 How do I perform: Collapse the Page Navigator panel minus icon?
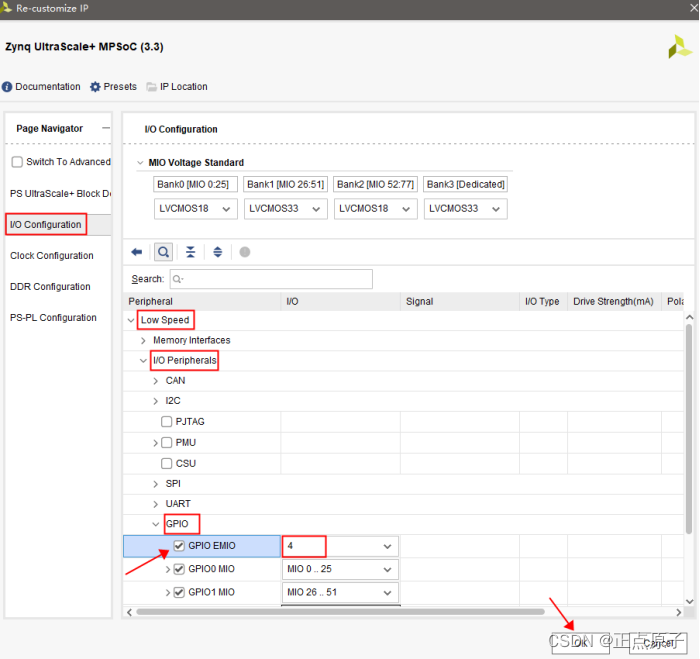[x=106, y=128]
